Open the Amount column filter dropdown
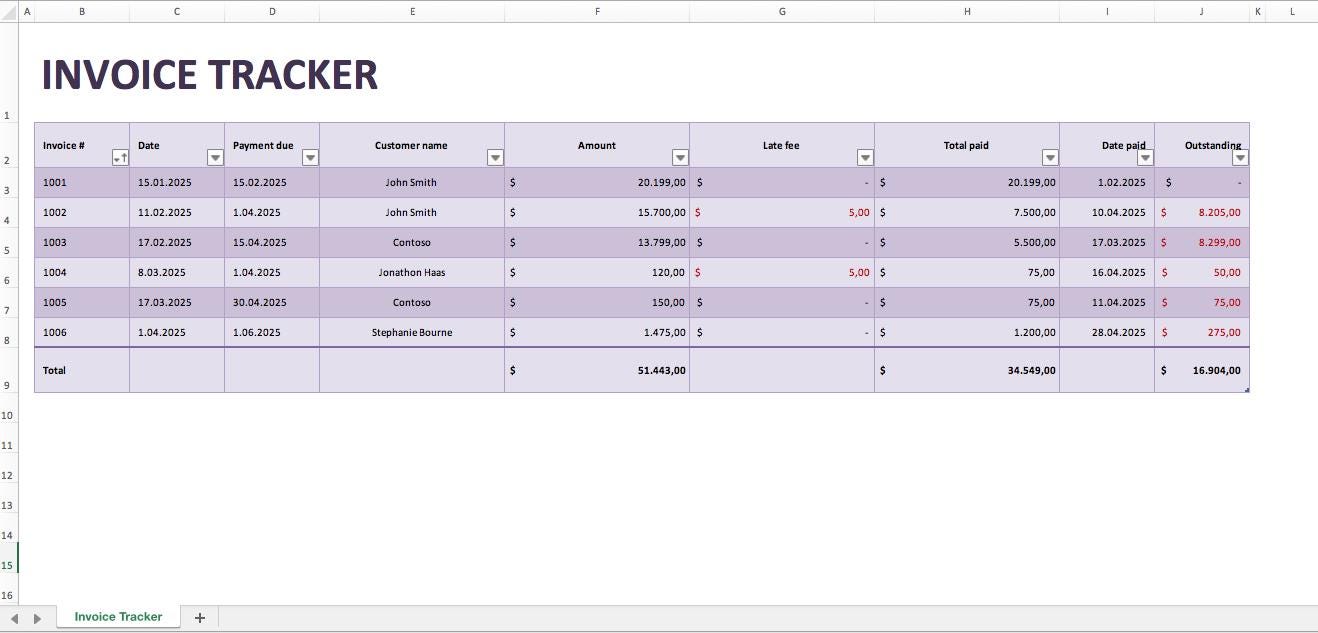 (x=680, y=158)
